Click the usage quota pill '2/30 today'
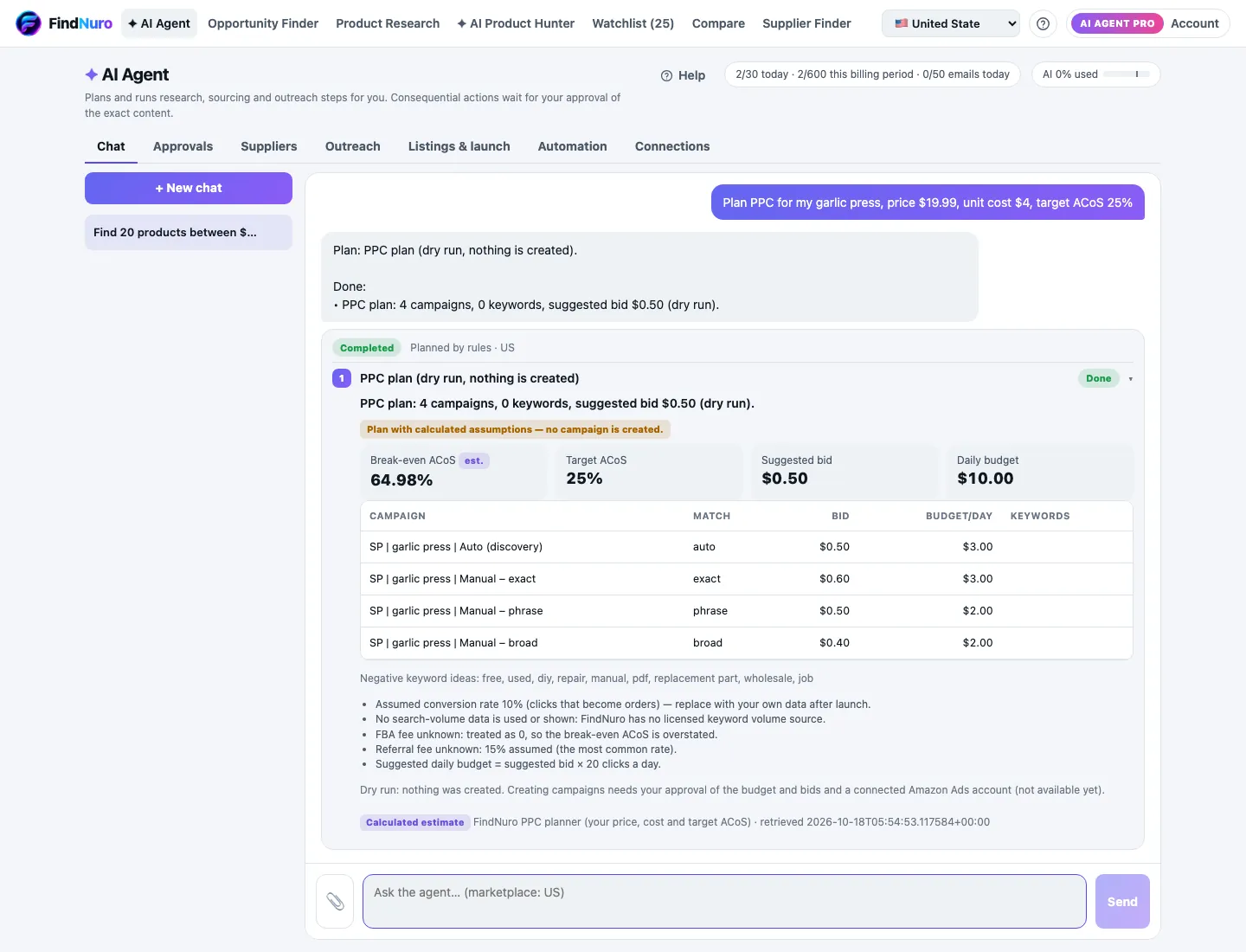The image size is (1246, 952). click(x=872, y=74)
